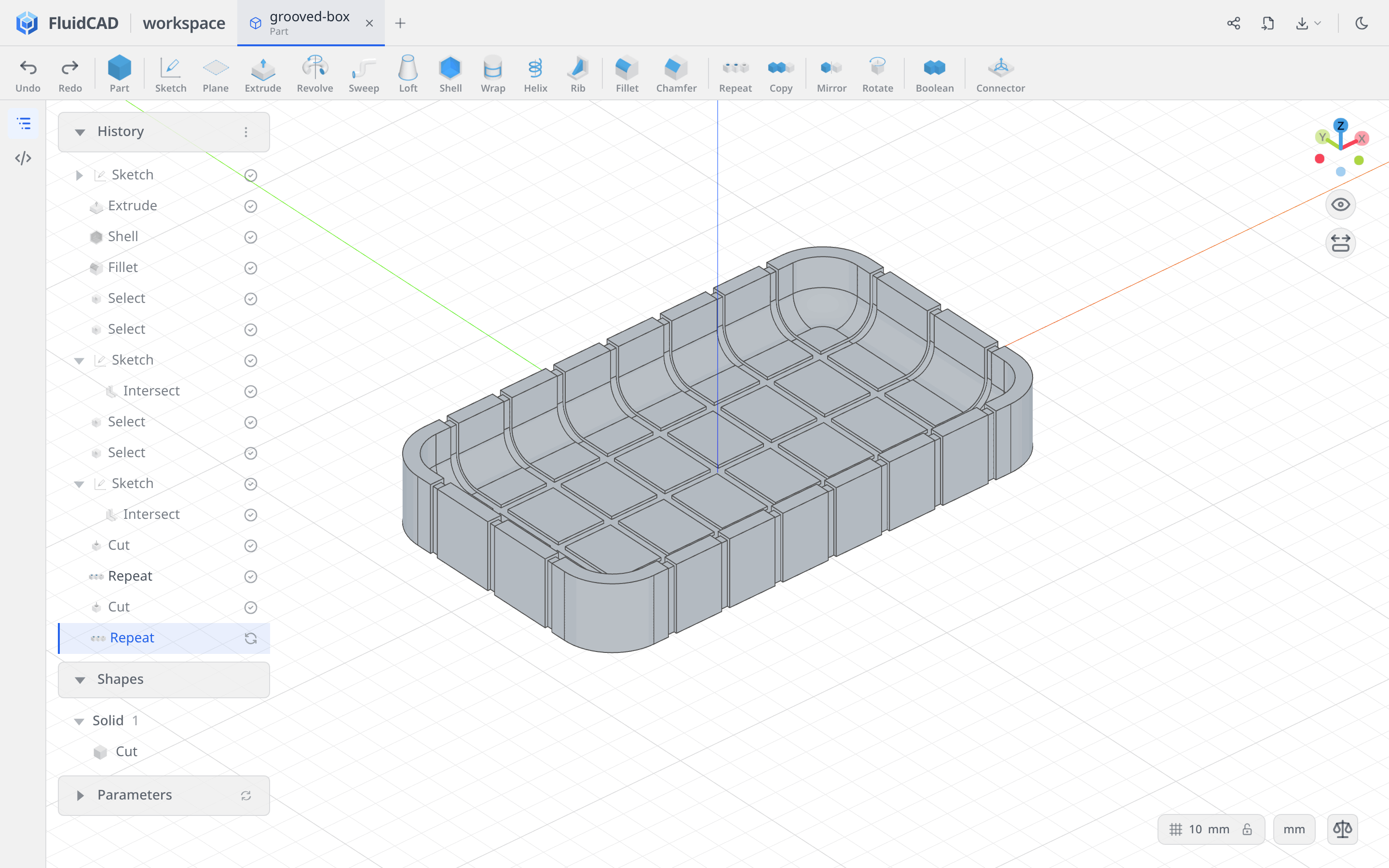Screen dimensions: 1389x868
Task: Toggle the status check for first Cut
Action: pyautogui.click(x=251, y=546)
